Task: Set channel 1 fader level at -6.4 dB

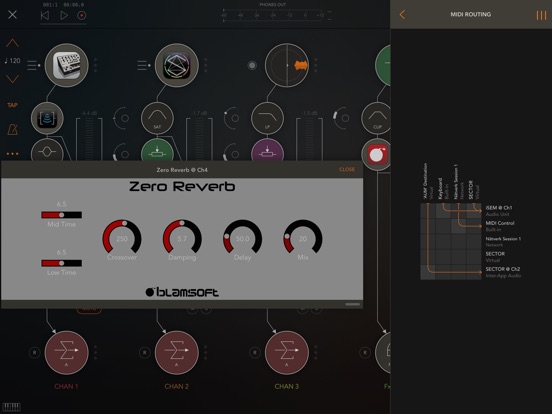Action: pos(89,139)
